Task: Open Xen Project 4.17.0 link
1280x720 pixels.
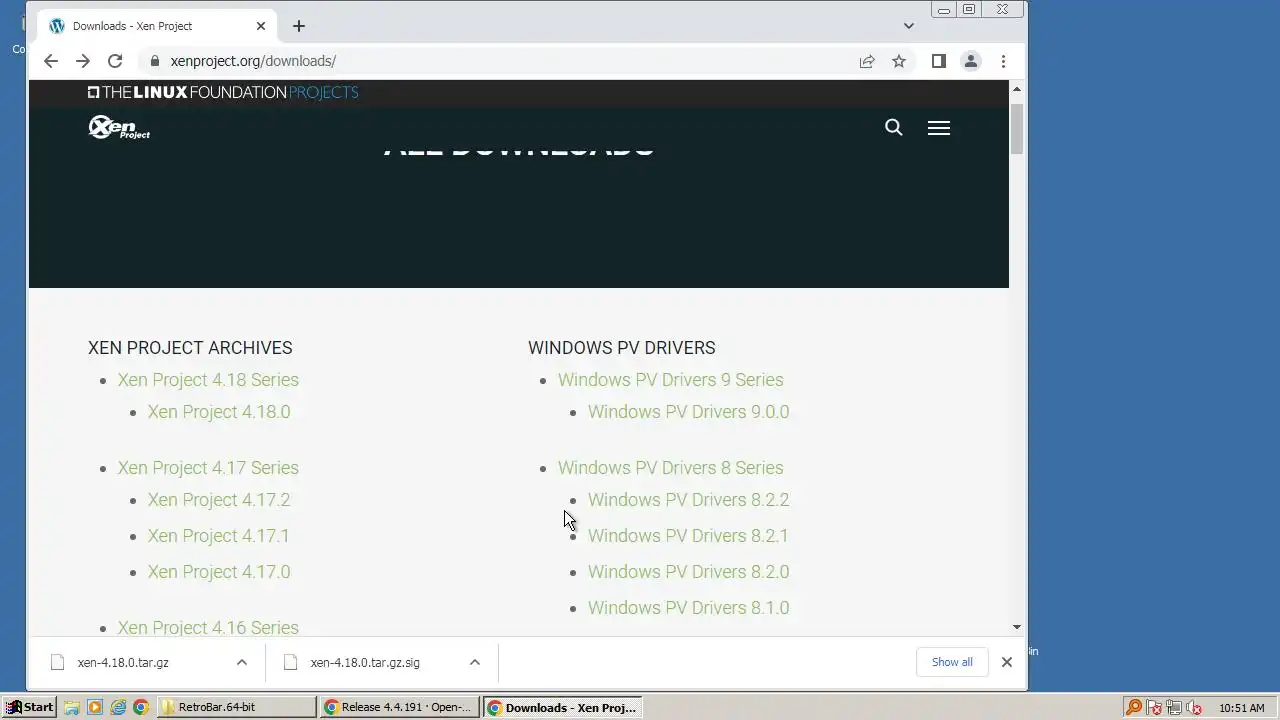Action: [219, 572]
